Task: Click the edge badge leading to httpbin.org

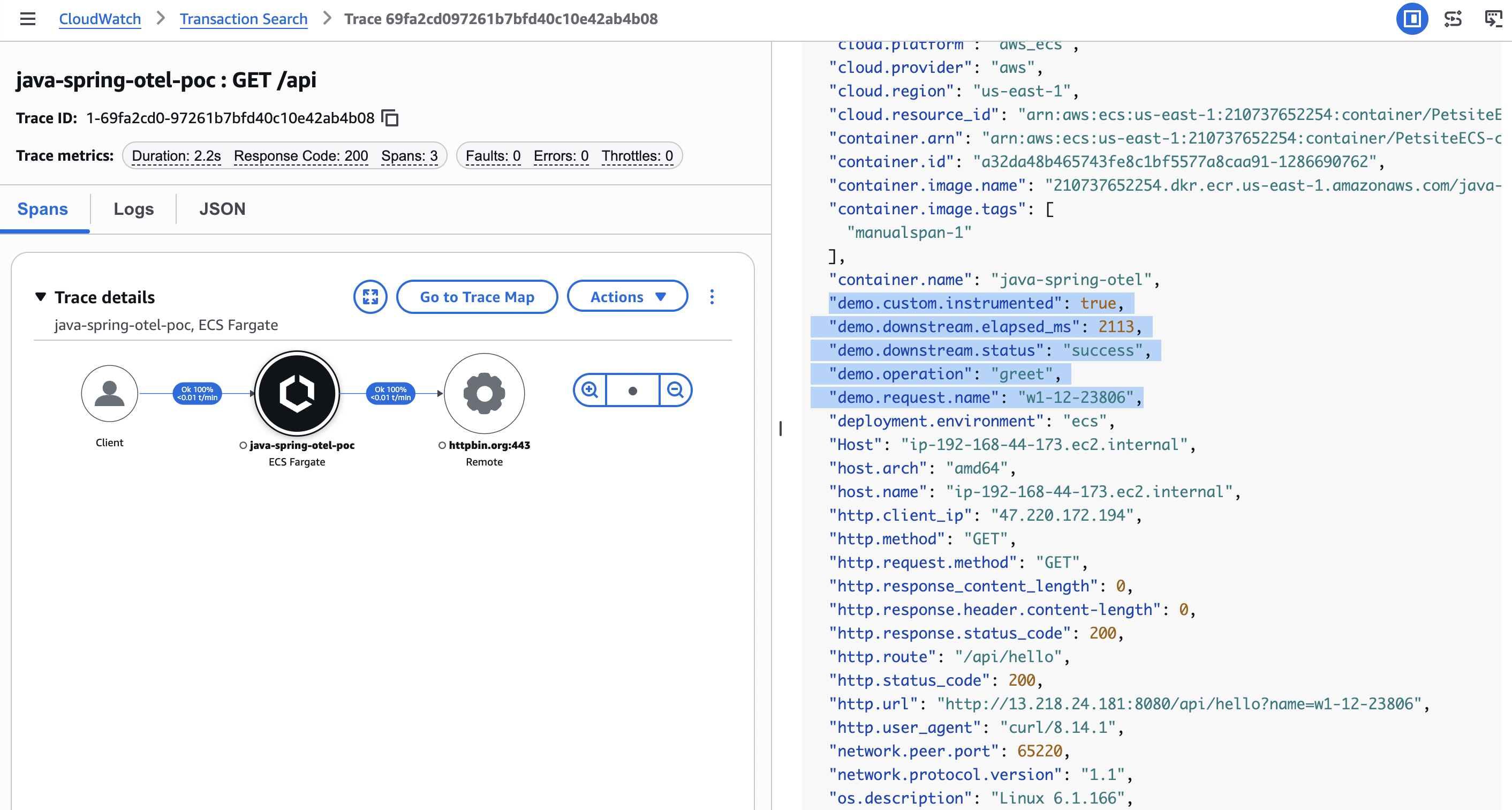Action: coord(391,394)
